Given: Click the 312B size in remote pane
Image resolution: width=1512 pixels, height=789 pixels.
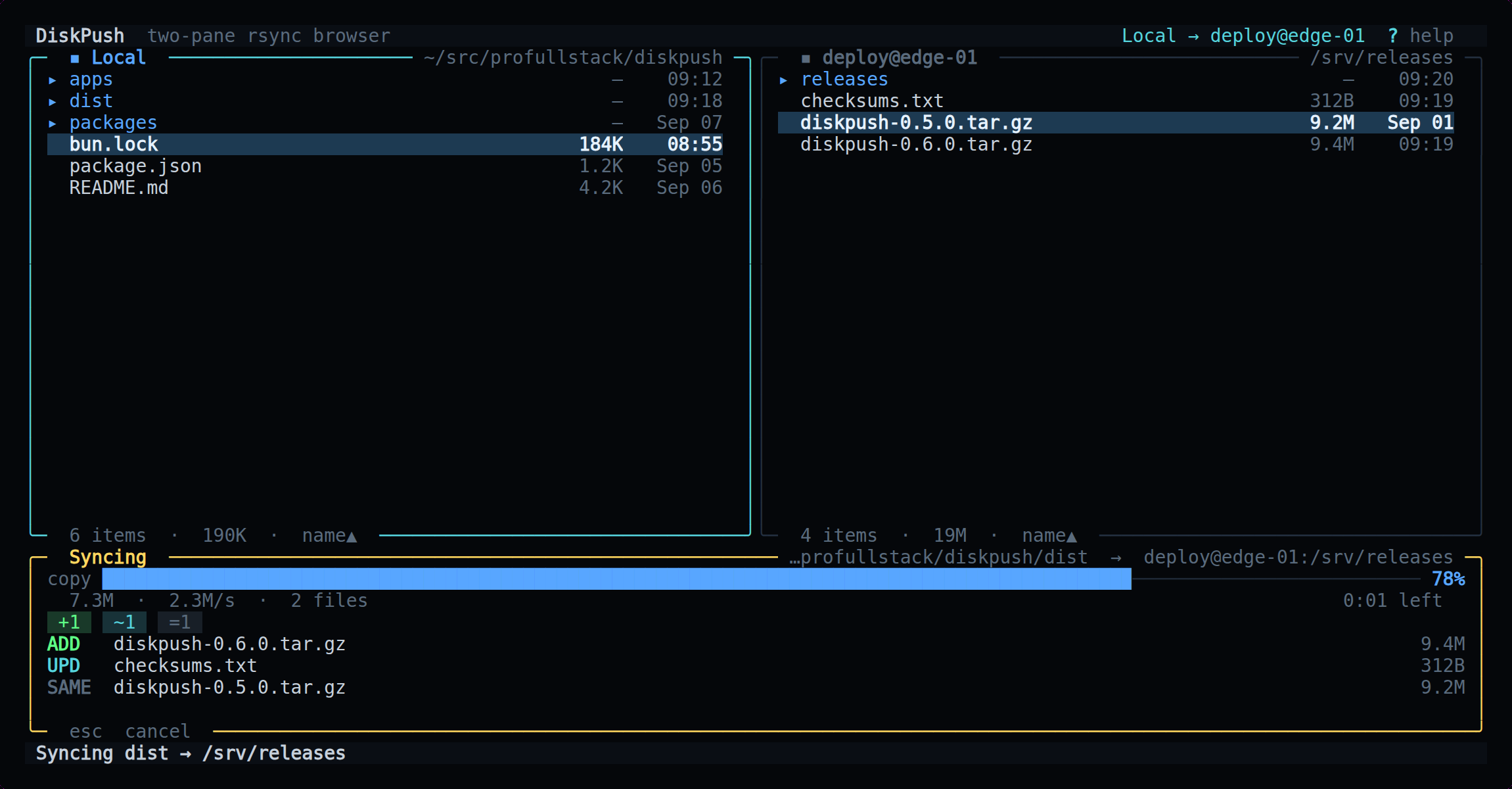Looking at the screenshot, I should click(x=1332, y=101).
